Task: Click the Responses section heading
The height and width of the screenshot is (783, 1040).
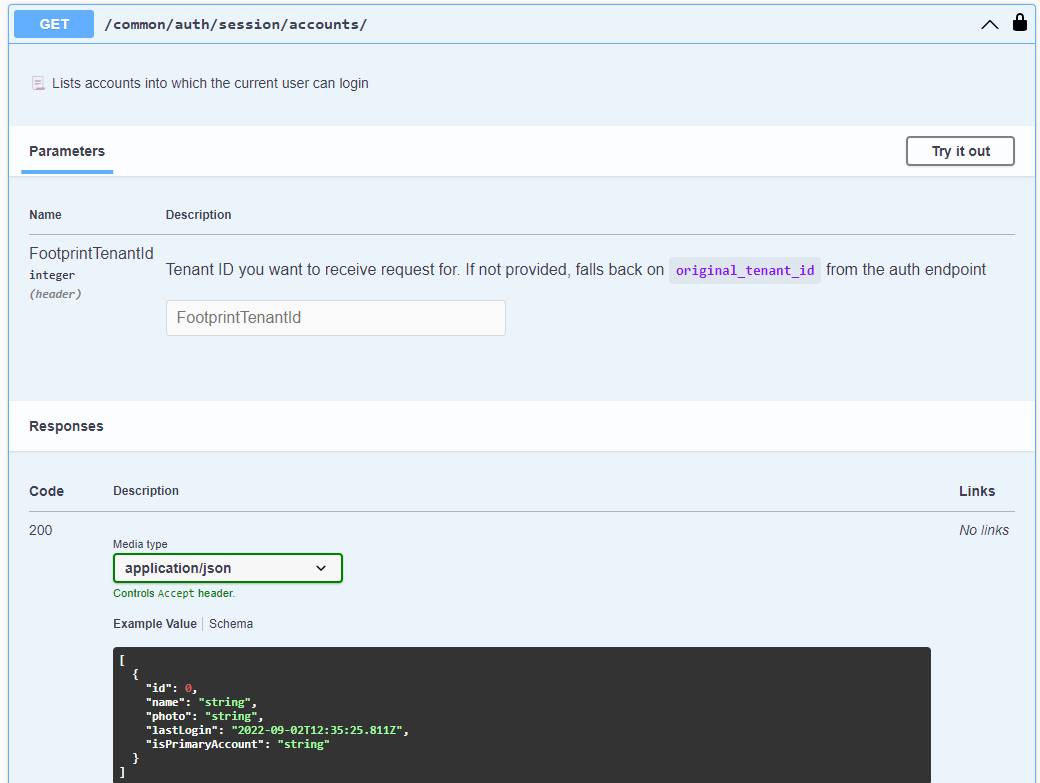Action: point(66,426)
